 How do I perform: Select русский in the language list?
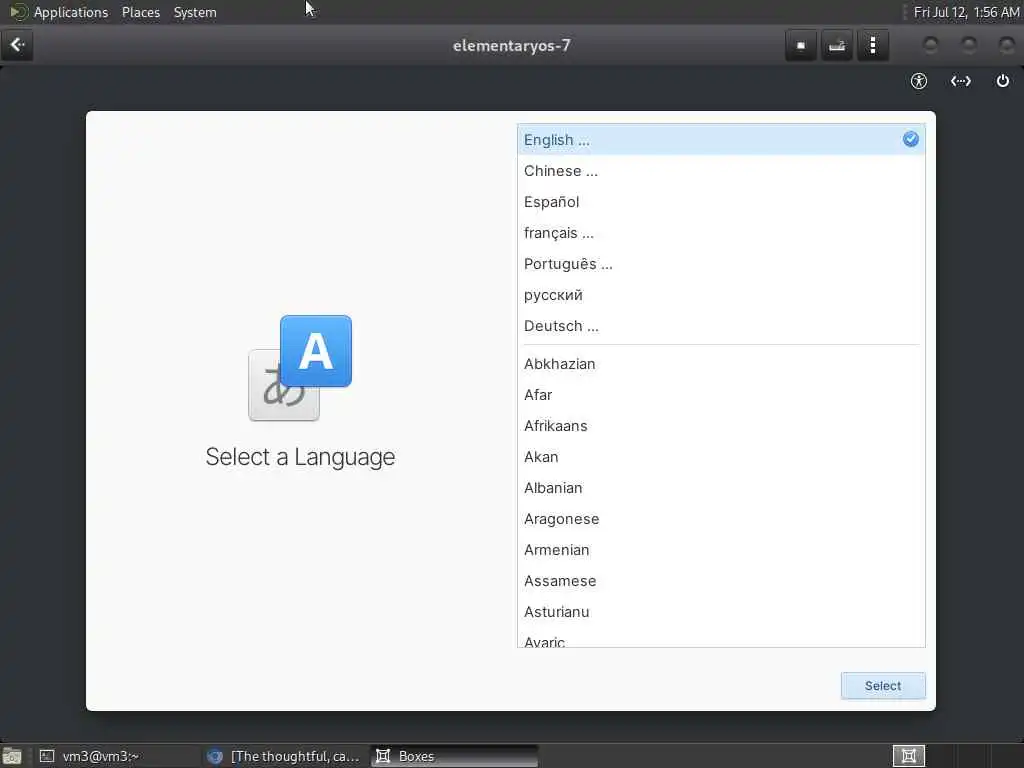click(721, 295)
